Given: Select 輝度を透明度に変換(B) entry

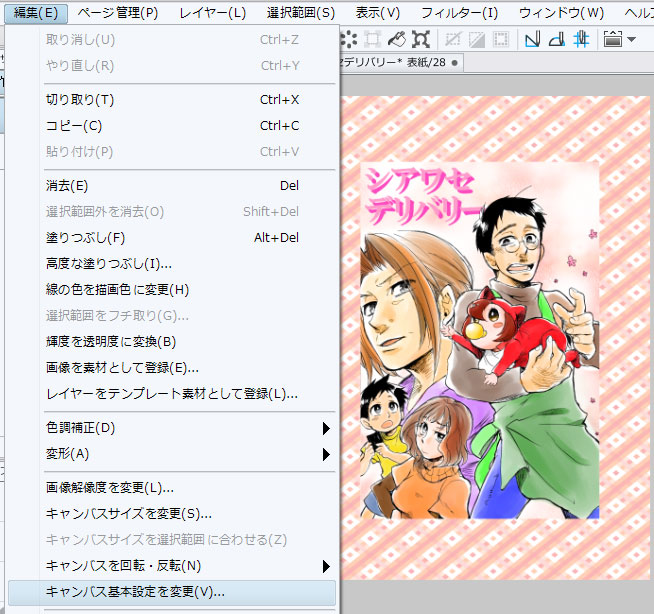Looking at the screenshot, I should (172, 342).
